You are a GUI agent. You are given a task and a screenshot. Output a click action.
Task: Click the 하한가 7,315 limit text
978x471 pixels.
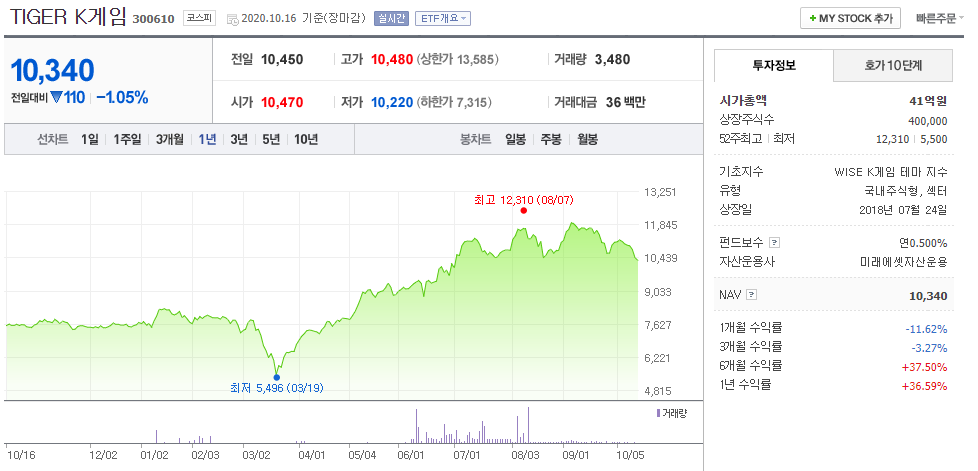453,102
